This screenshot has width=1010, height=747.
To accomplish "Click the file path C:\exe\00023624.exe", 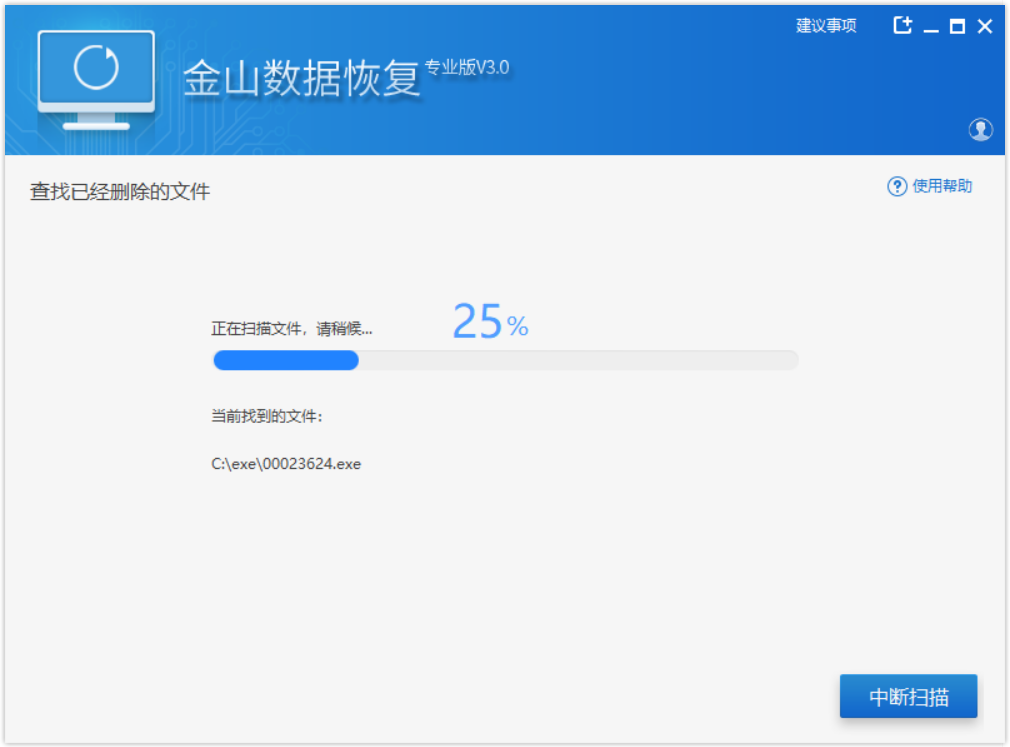I will (286, 464).
